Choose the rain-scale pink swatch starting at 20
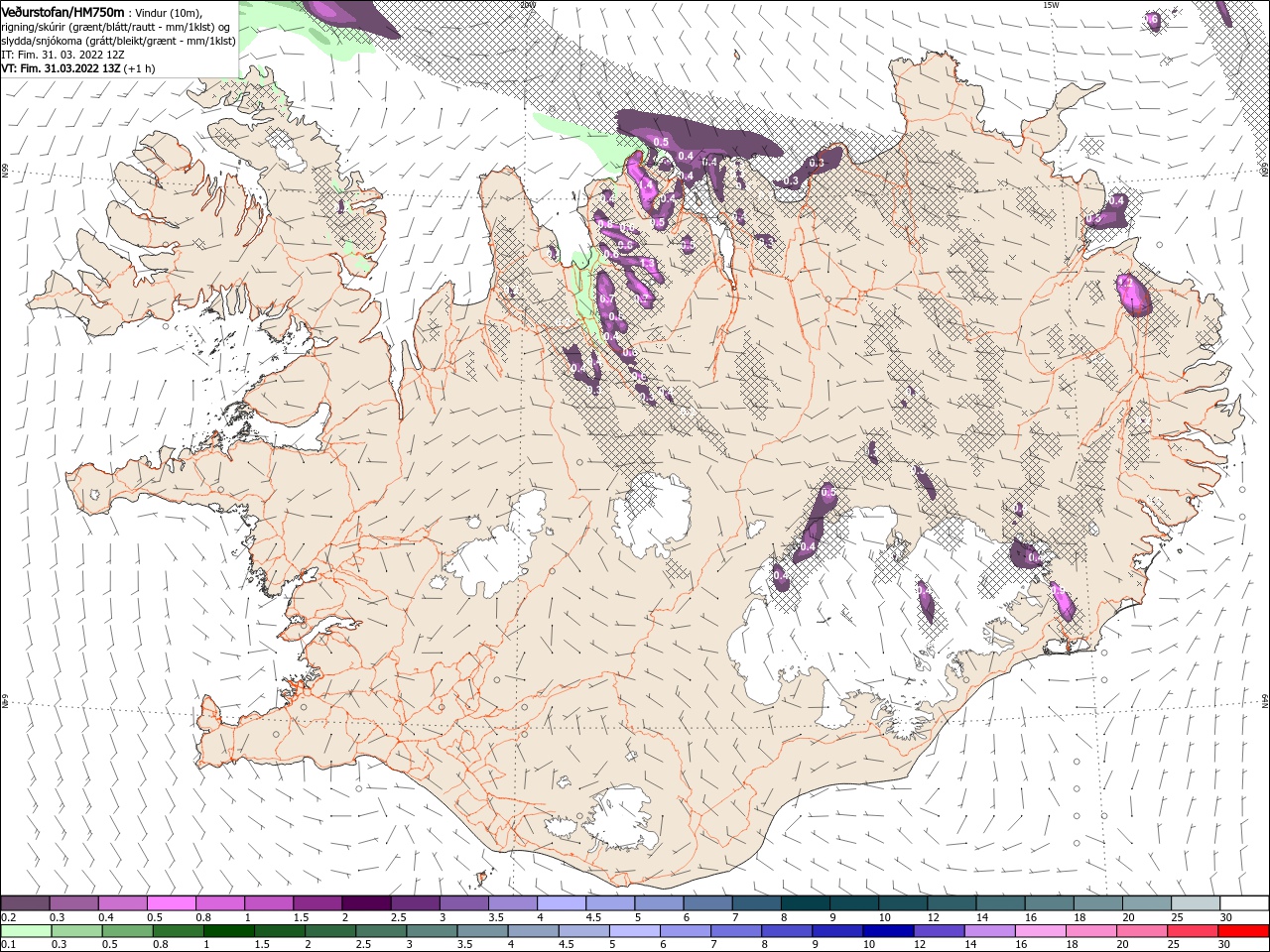The width and height of the screenshot is (1270, 952). tap(1141, 931)
